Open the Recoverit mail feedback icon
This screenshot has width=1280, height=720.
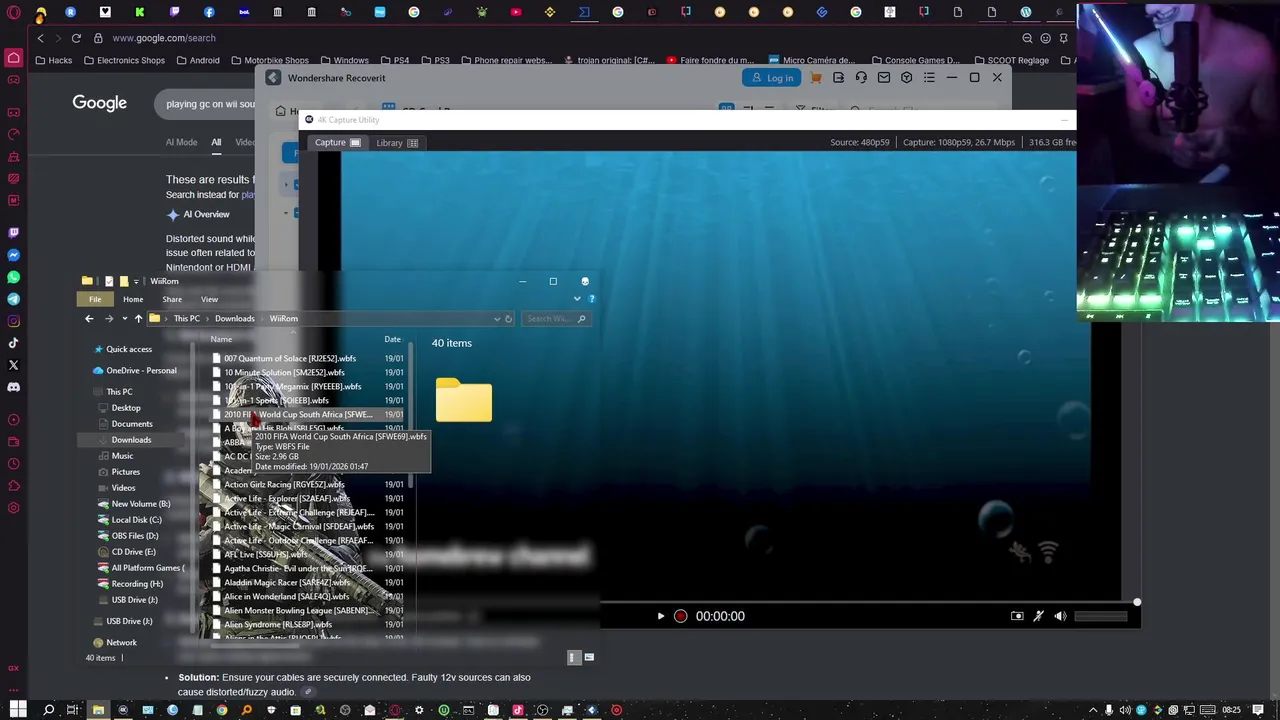click(884, 78)
